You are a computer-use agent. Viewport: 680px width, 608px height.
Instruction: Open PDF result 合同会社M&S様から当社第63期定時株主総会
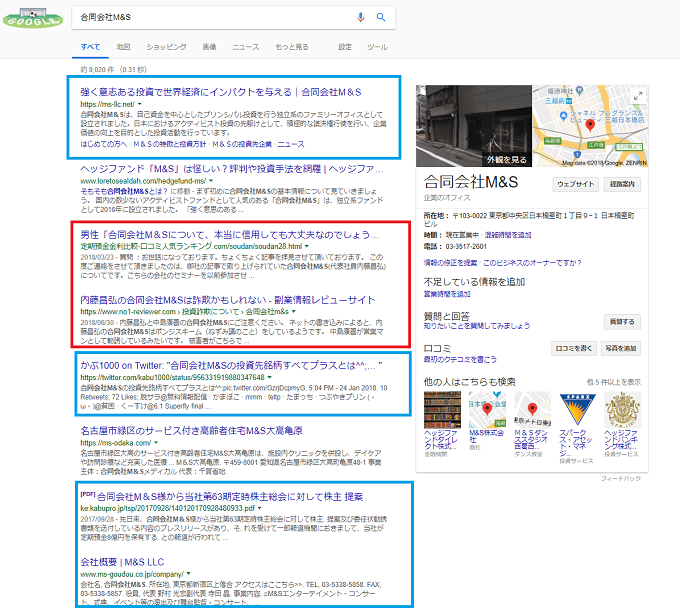click(230, 497)
